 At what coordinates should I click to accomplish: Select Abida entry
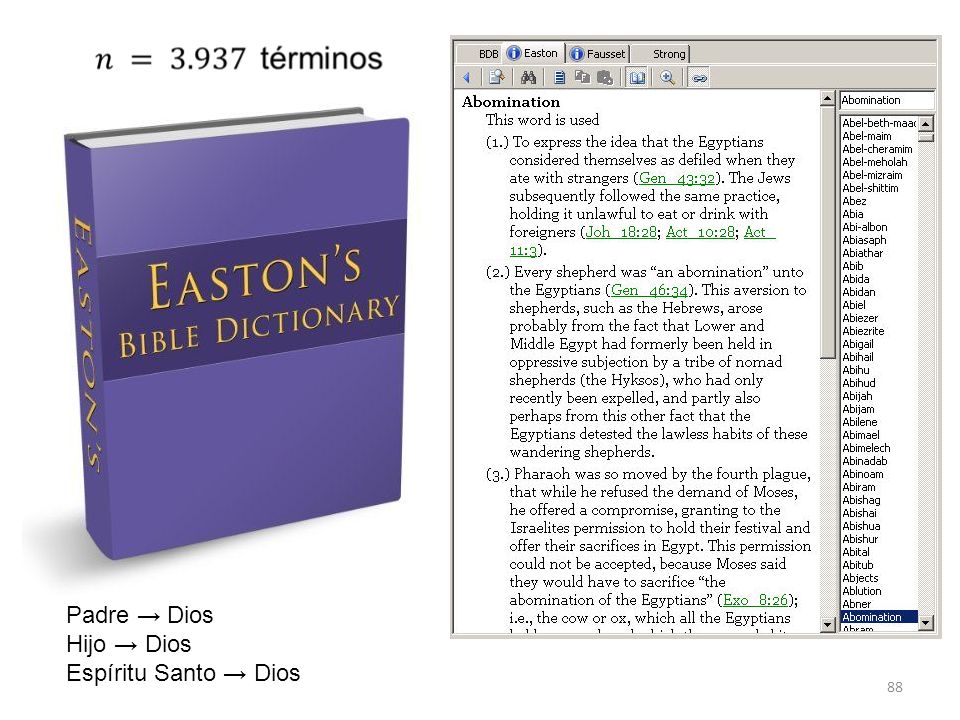coord(855,279)
